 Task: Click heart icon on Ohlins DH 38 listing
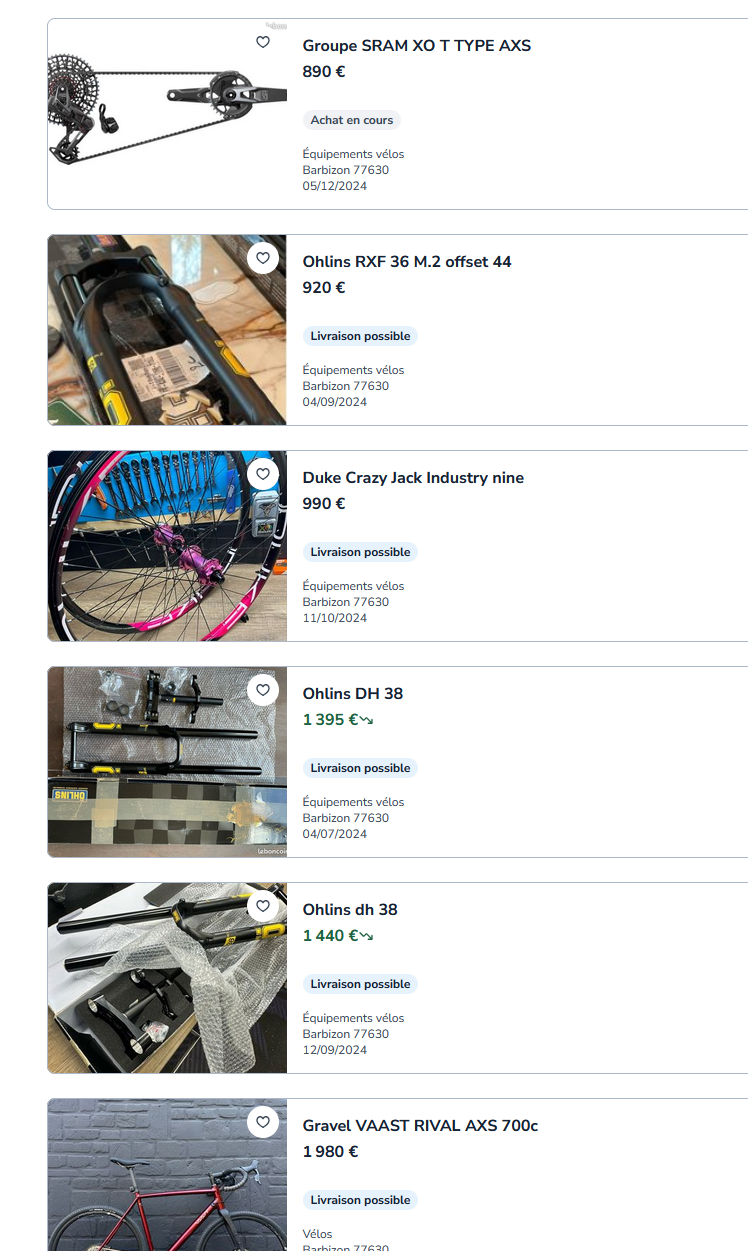(x=263, y=690)
